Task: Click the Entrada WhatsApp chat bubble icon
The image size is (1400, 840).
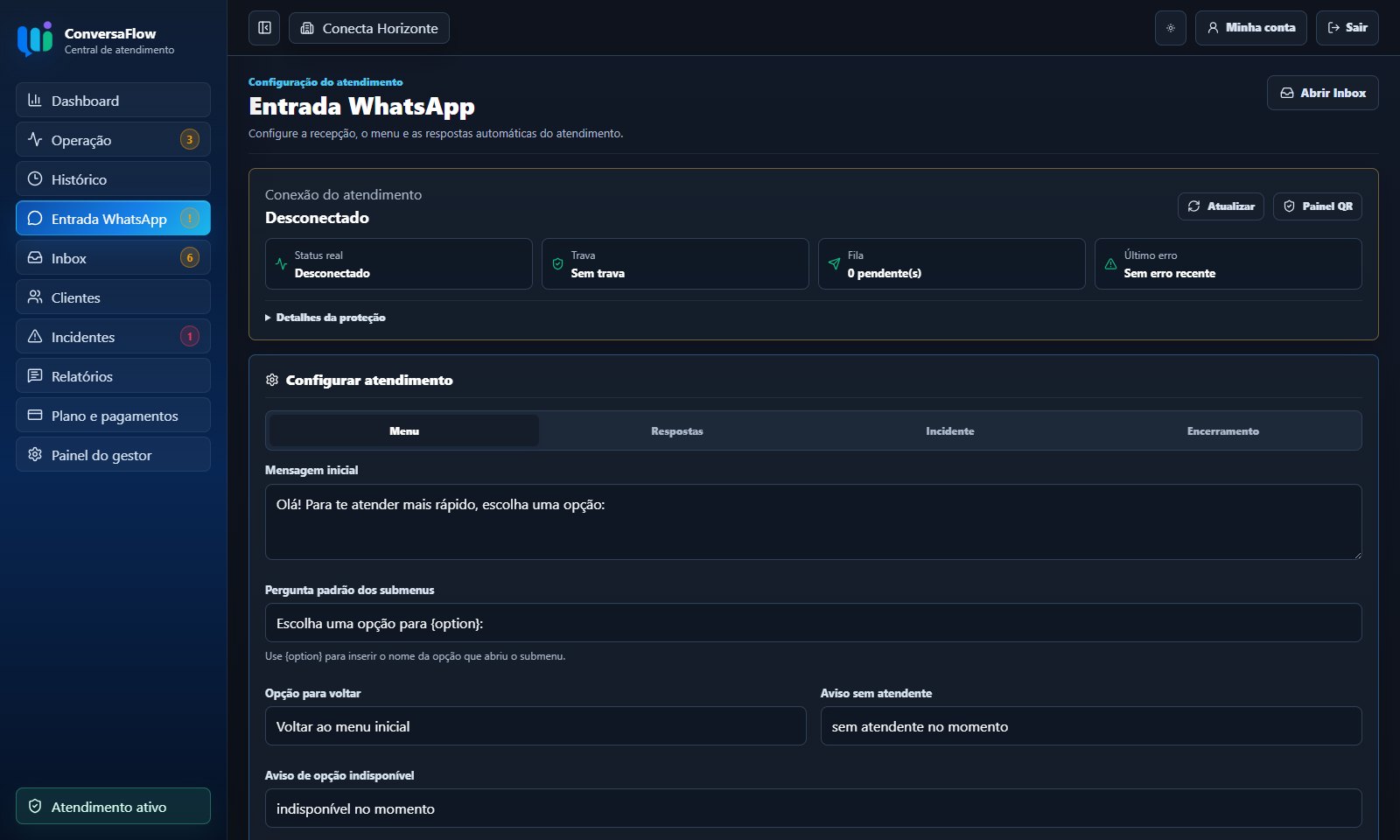Action: (x=35, y=218)
